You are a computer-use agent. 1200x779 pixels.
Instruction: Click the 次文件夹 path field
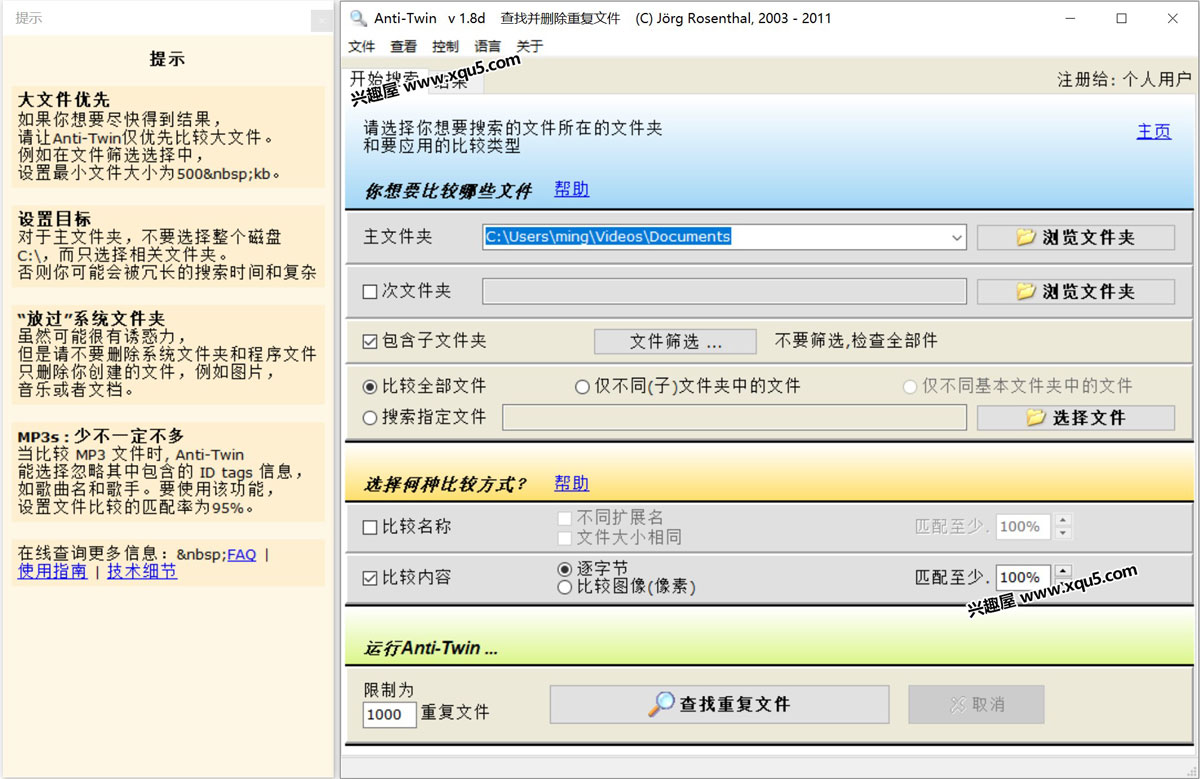coord(724,291)
